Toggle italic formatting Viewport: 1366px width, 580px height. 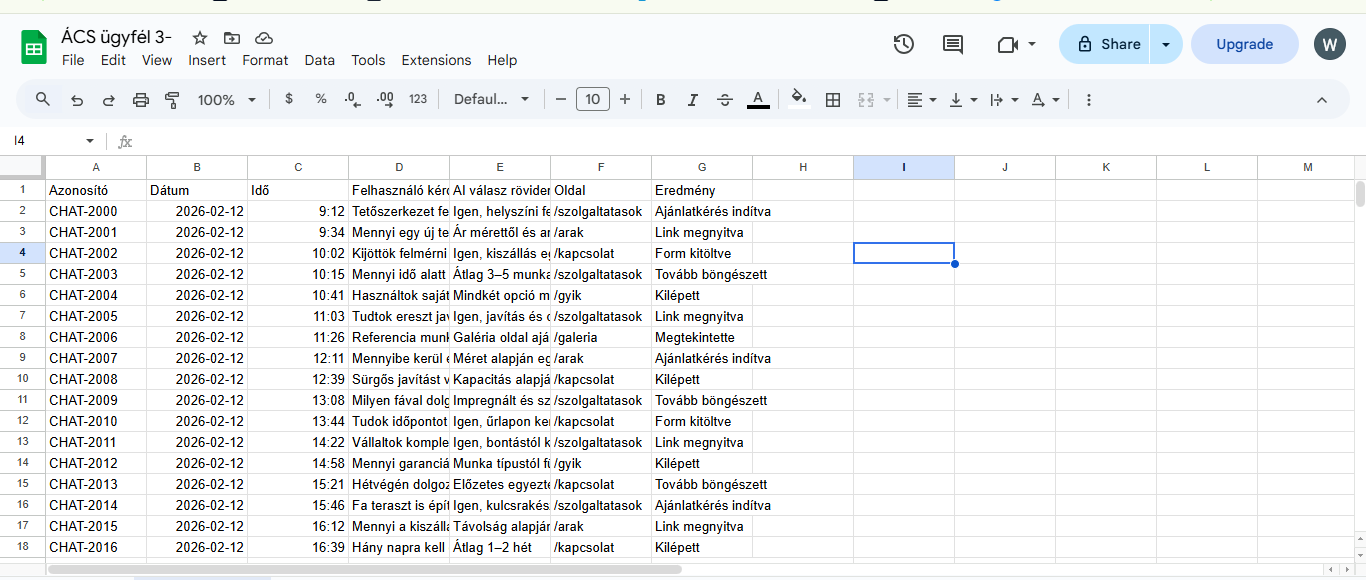(x=692, y=100)
